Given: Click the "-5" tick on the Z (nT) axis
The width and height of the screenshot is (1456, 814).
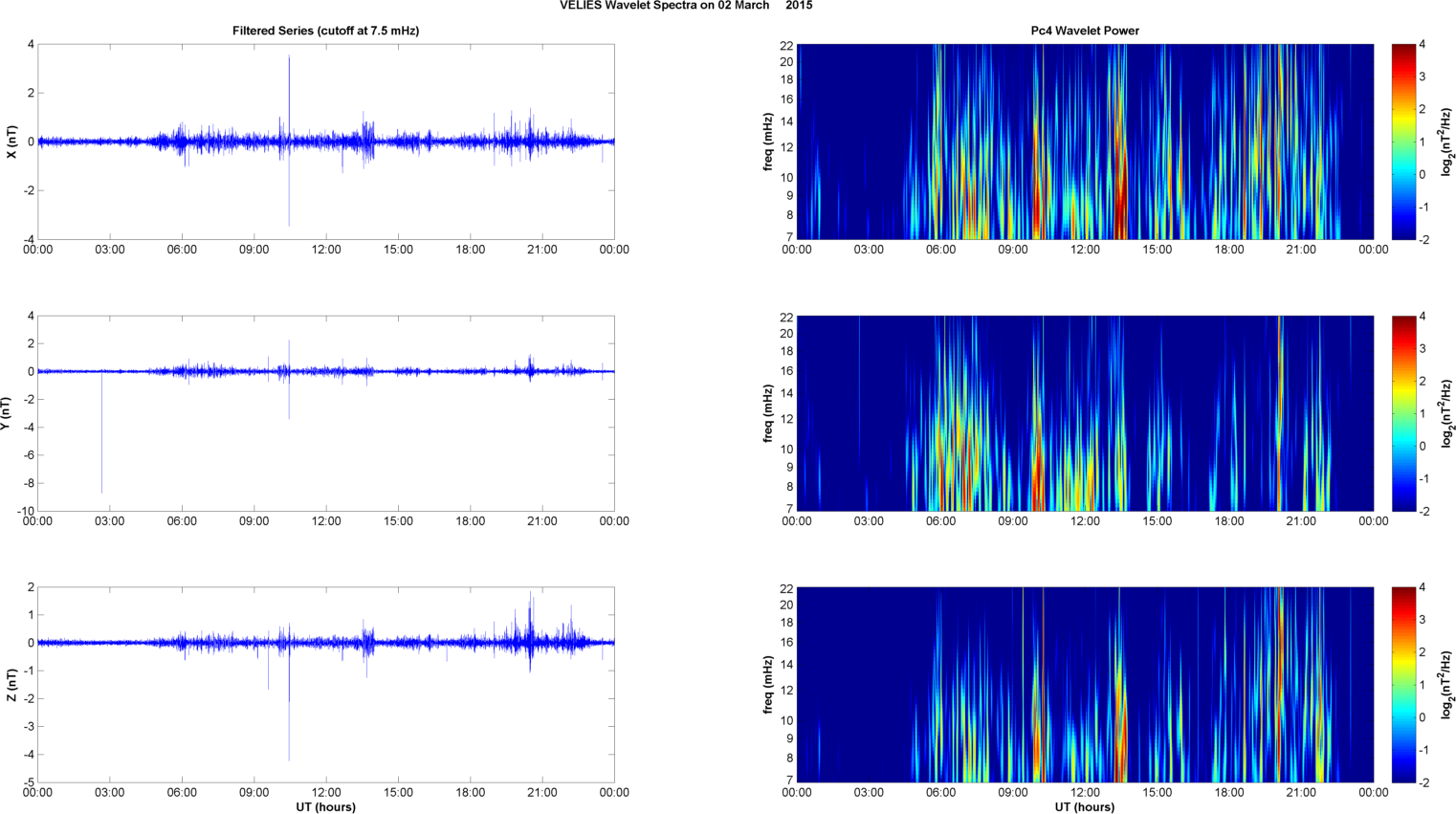Looking at the screenshot, I should tap(28, 782).
